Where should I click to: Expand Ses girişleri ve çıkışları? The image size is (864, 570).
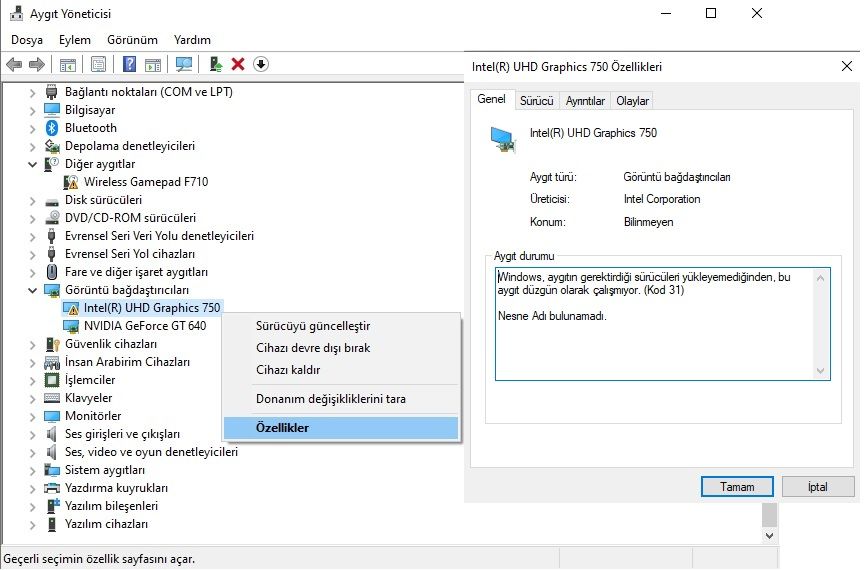(33, 434)
